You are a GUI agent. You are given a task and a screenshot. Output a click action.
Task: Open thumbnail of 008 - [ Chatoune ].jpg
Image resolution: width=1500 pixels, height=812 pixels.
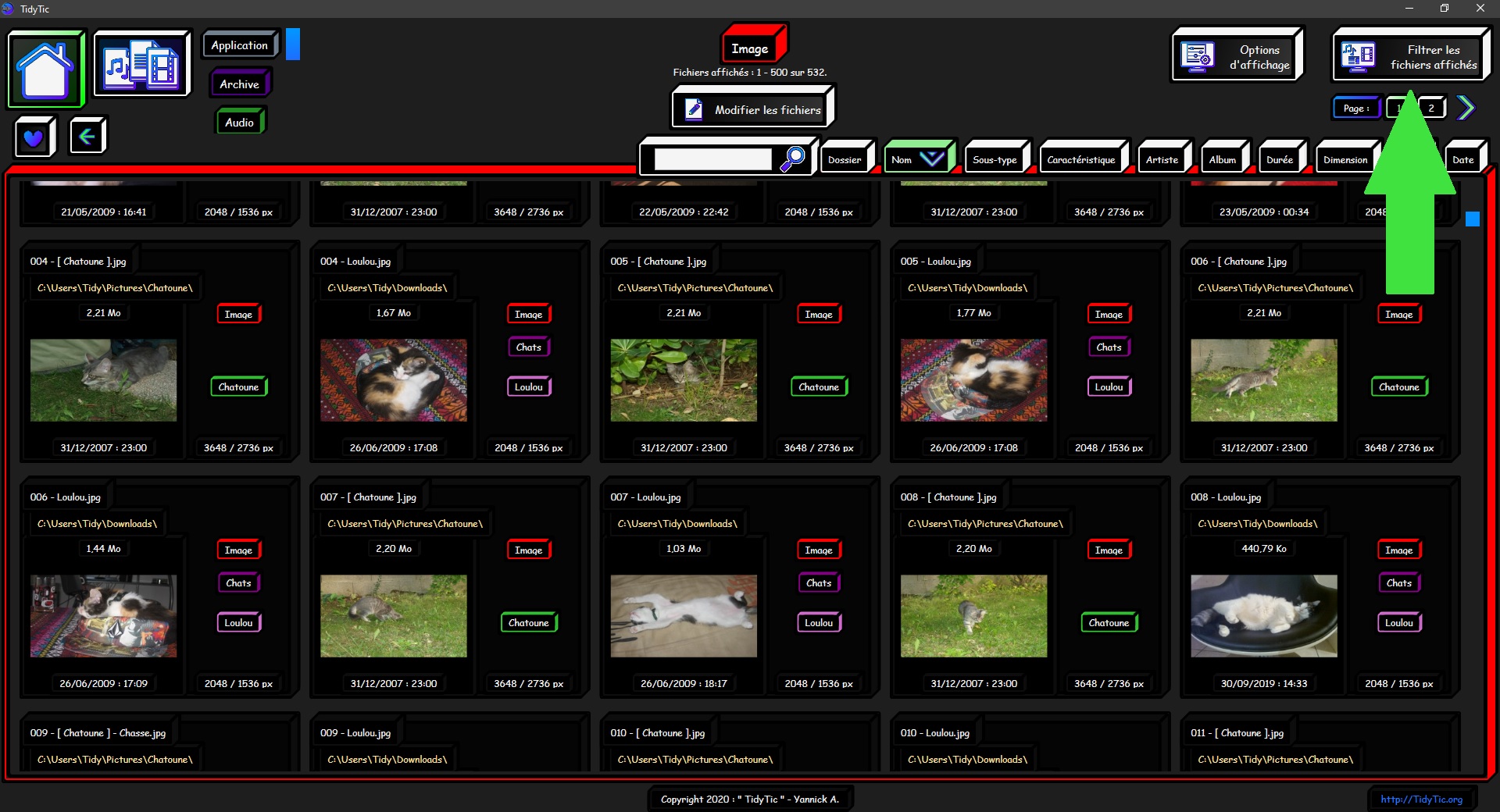tap(973, 616)
